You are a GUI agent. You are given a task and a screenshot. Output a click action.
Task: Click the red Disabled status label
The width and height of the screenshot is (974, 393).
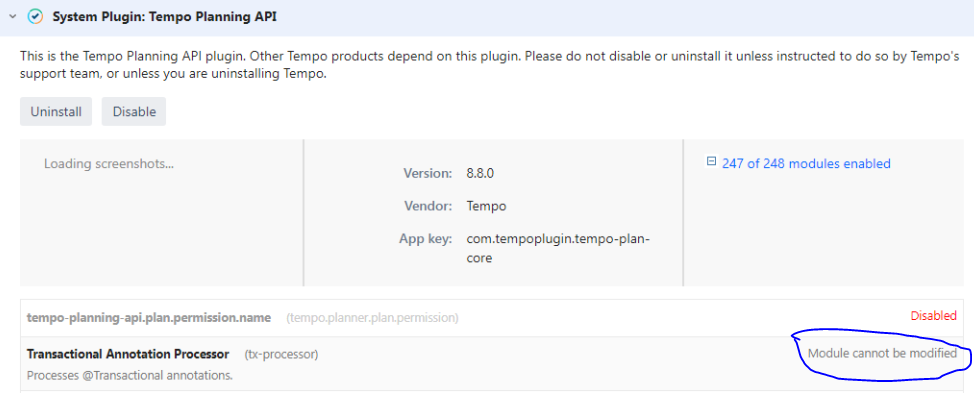(934, 315)
